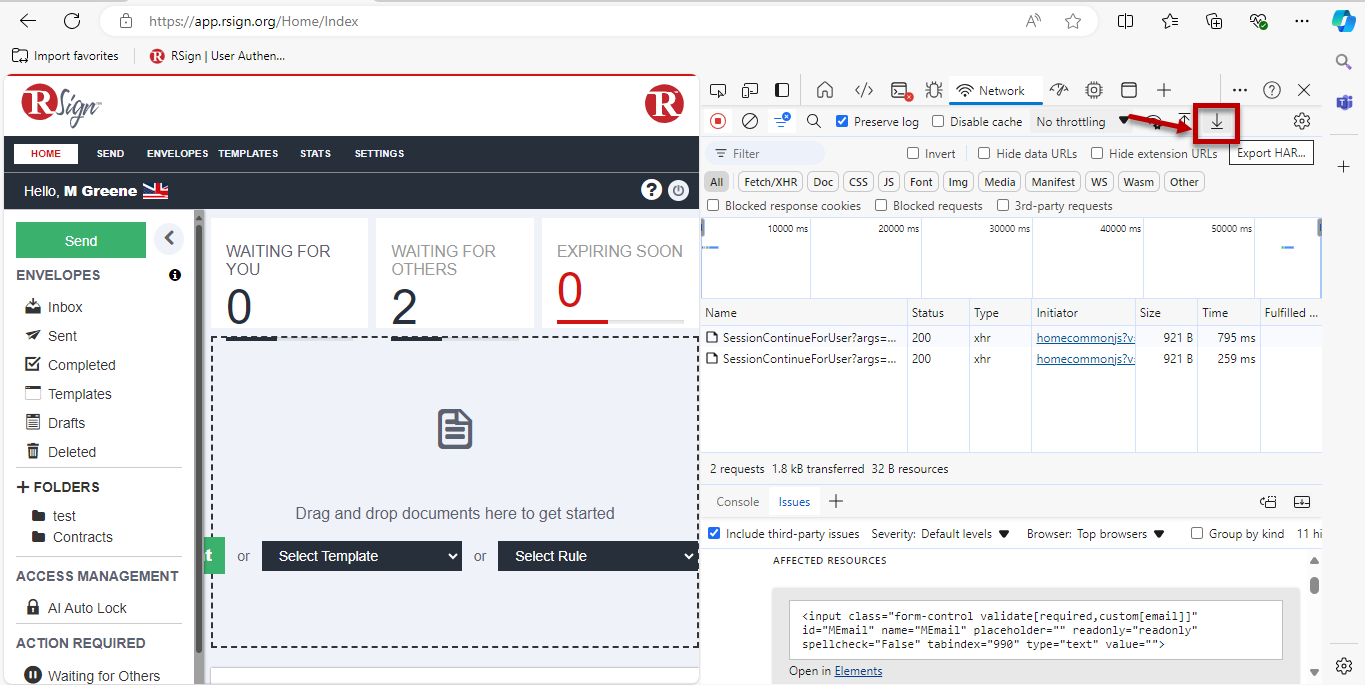Open Network settings gear
The image size is (1365, 685).
(1301, 121)
